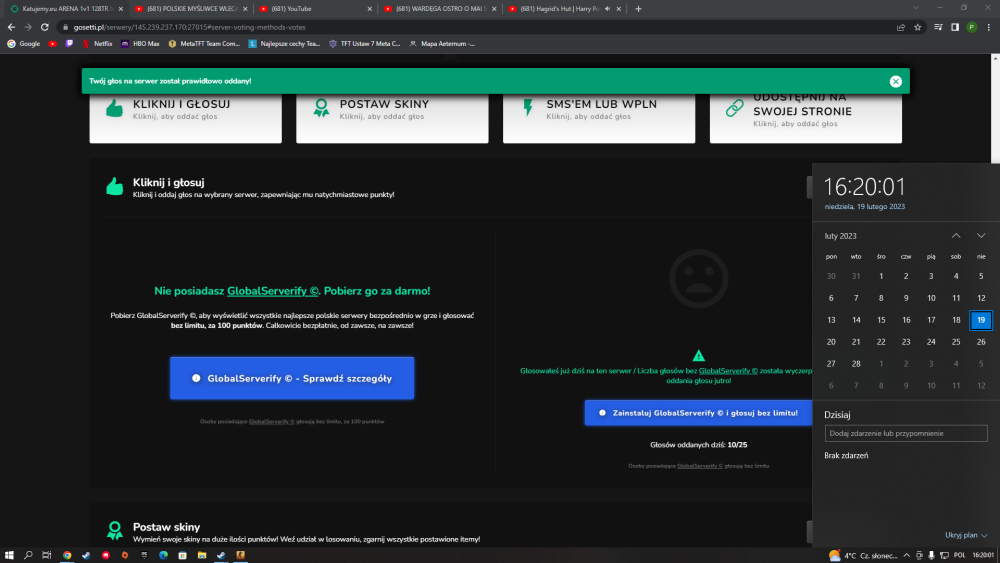Click the microphone icon in system tray

coord(931,555)
